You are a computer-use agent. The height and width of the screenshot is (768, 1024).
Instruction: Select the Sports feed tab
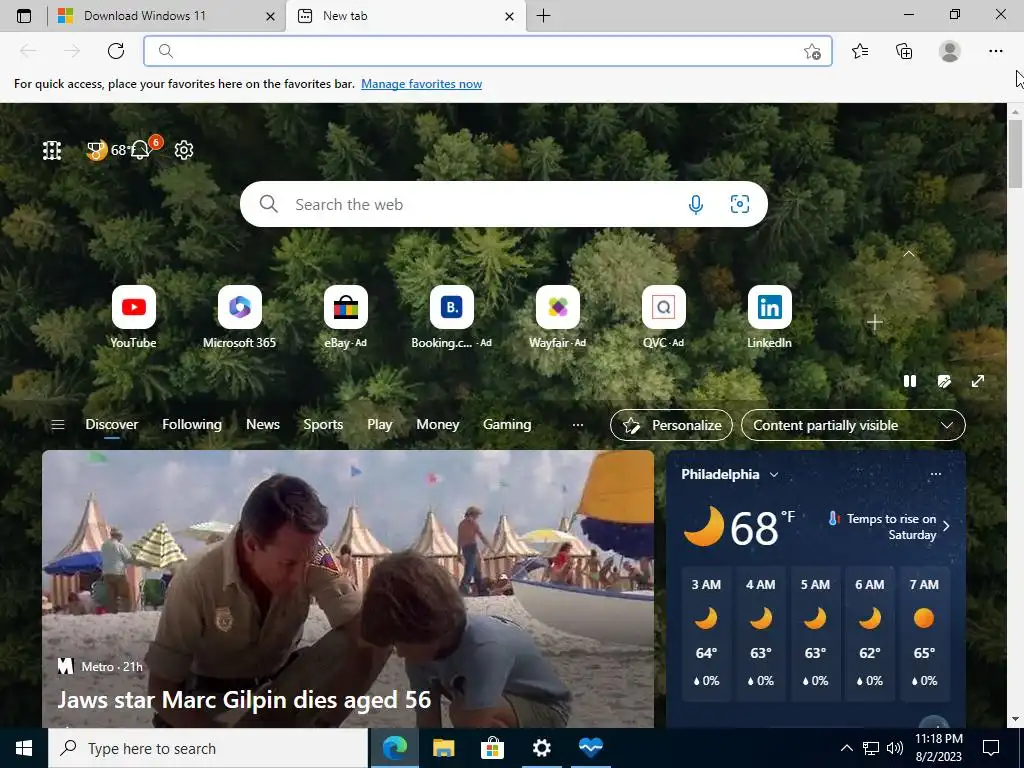(x=323, y=424)
